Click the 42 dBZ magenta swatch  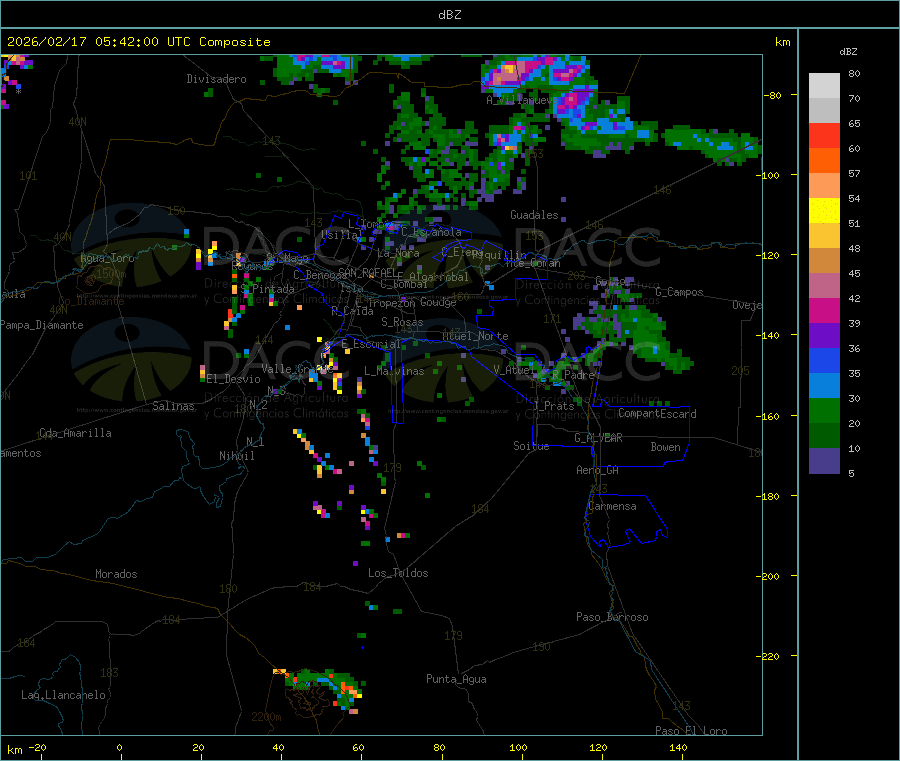tap(824, 310)
